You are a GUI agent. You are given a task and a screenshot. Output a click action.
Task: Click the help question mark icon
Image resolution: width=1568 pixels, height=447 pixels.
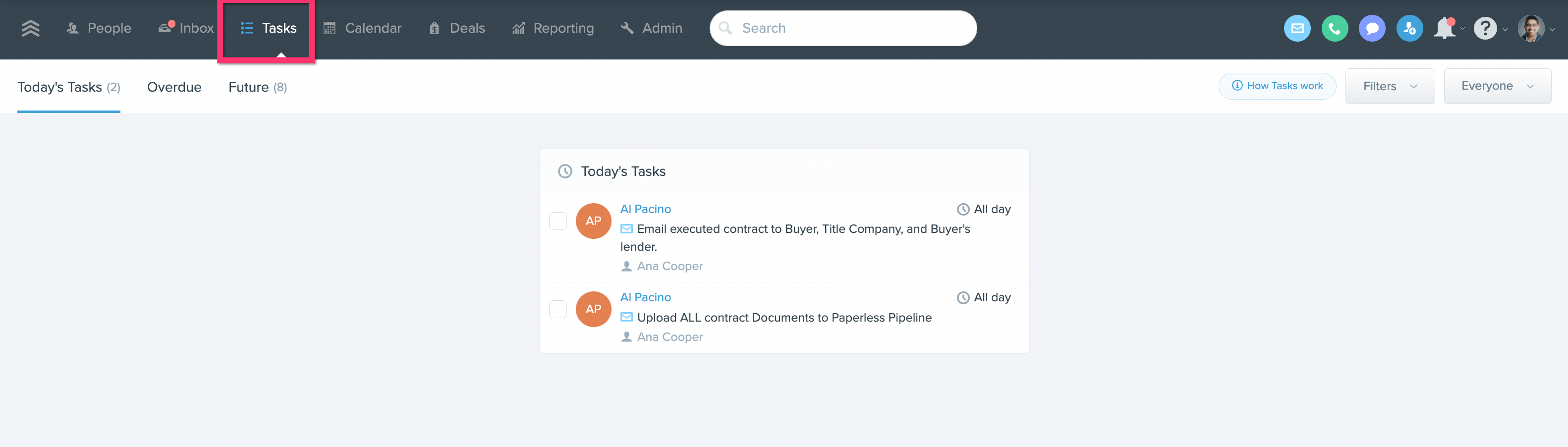tap(1485, 28)
